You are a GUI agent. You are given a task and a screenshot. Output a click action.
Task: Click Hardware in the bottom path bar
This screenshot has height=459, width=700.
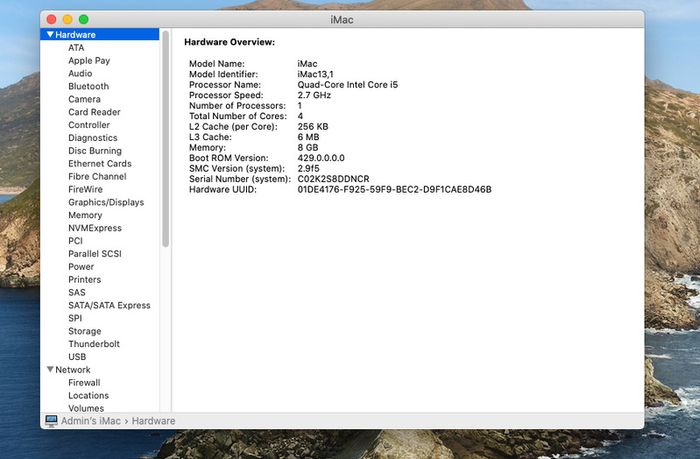coord(153,421)
